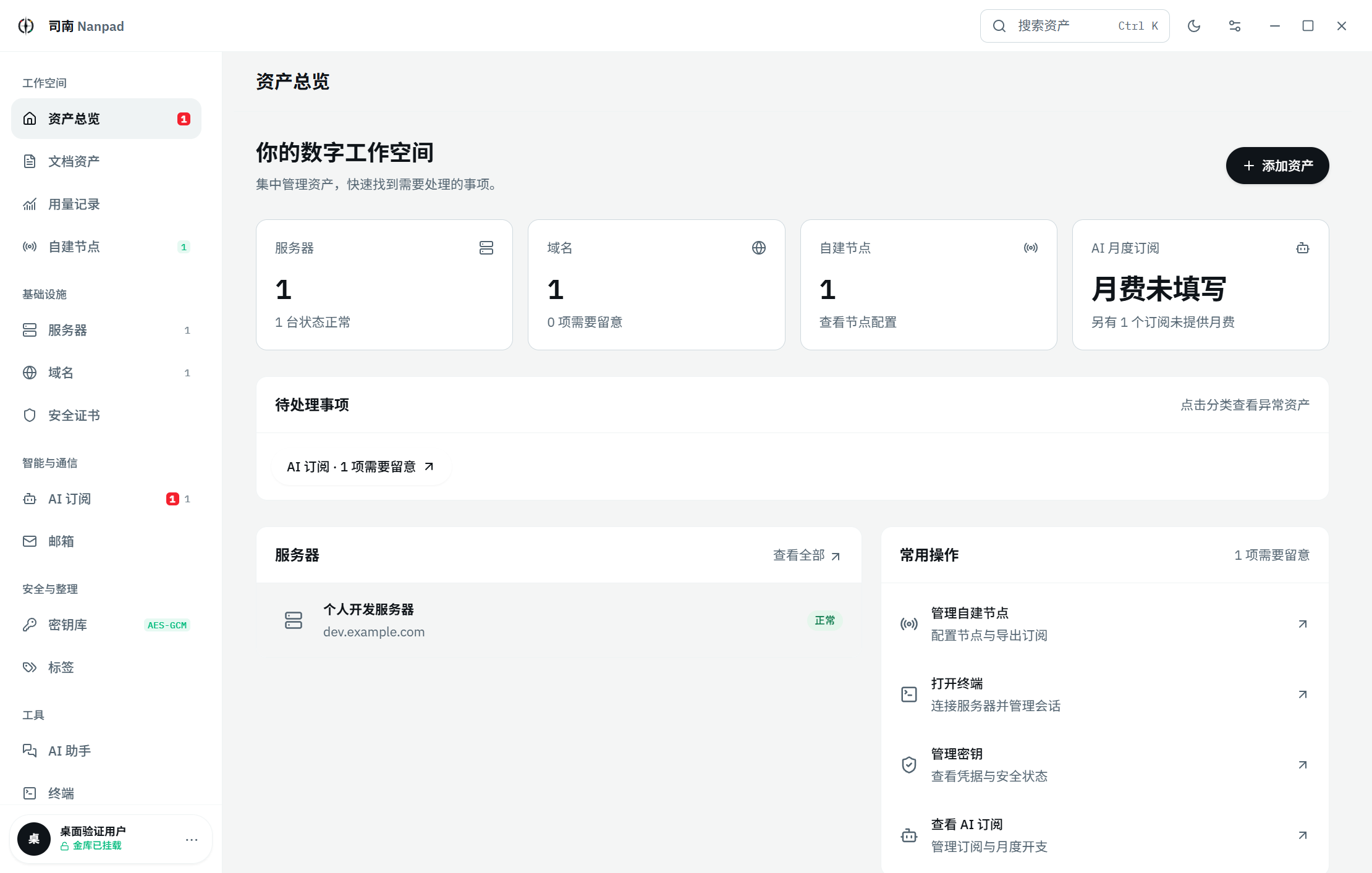Viewport: 1372px width, 873px height.
Task: Open the AI 月度订阅 card
Action: tap(1201, 285)
